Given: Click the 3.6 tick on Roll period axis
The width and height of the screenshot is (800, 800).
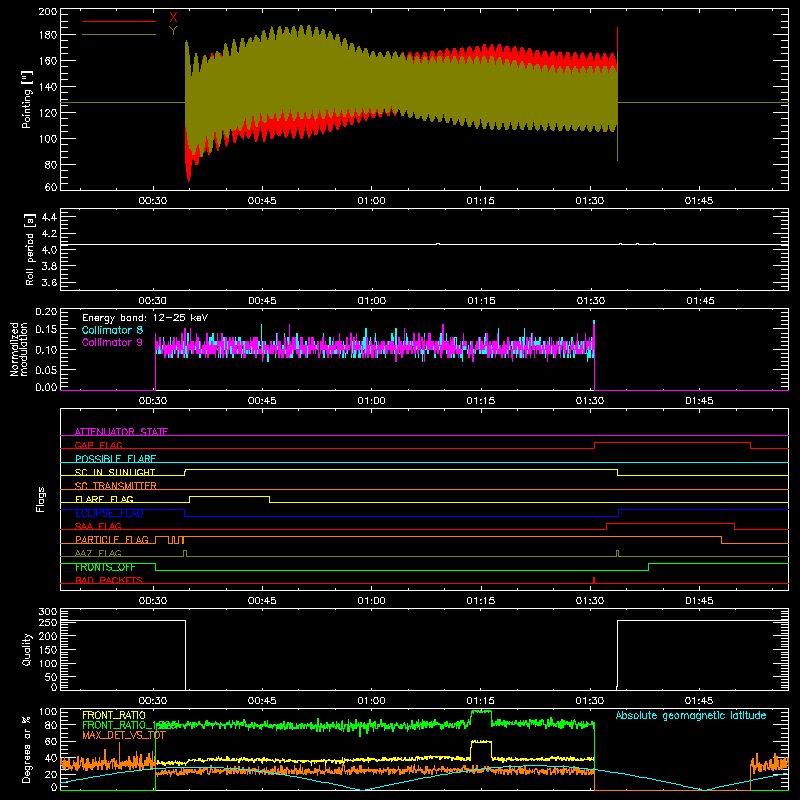Looking at the screenshot, I should click(49, 282).
